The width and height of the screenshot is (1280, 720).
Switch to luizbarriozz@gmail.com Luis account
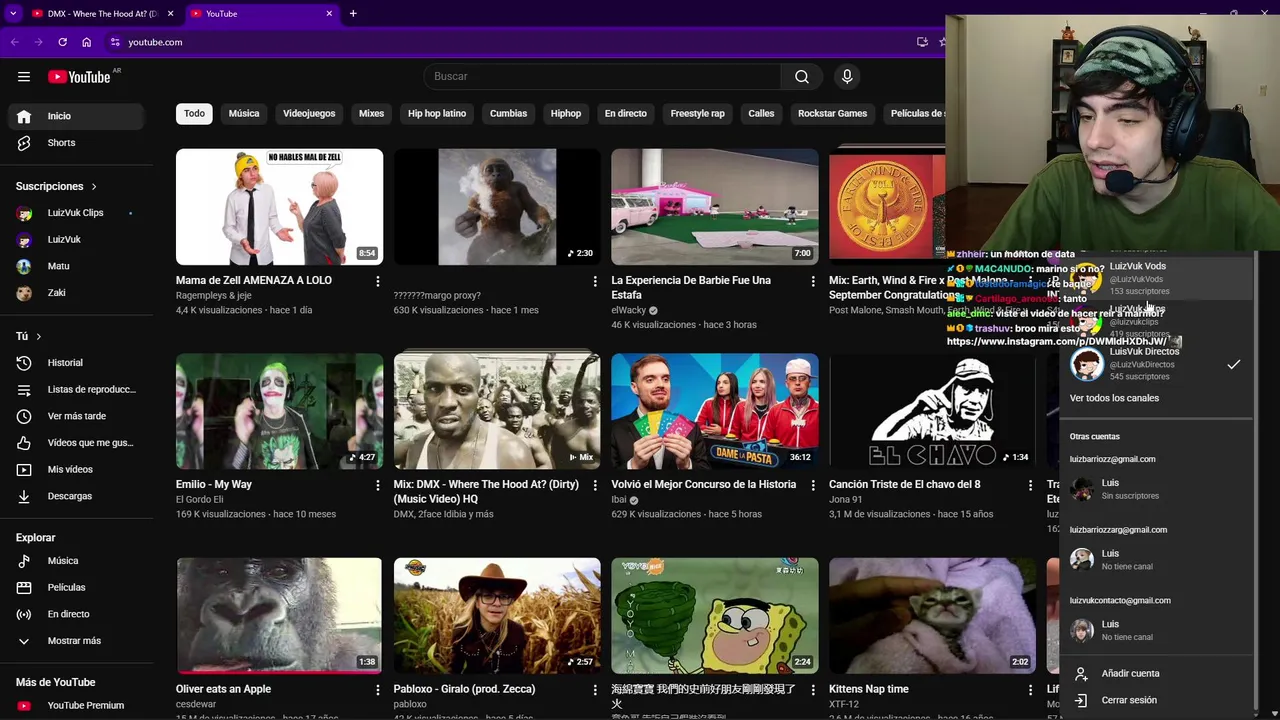coord(1155,489)
